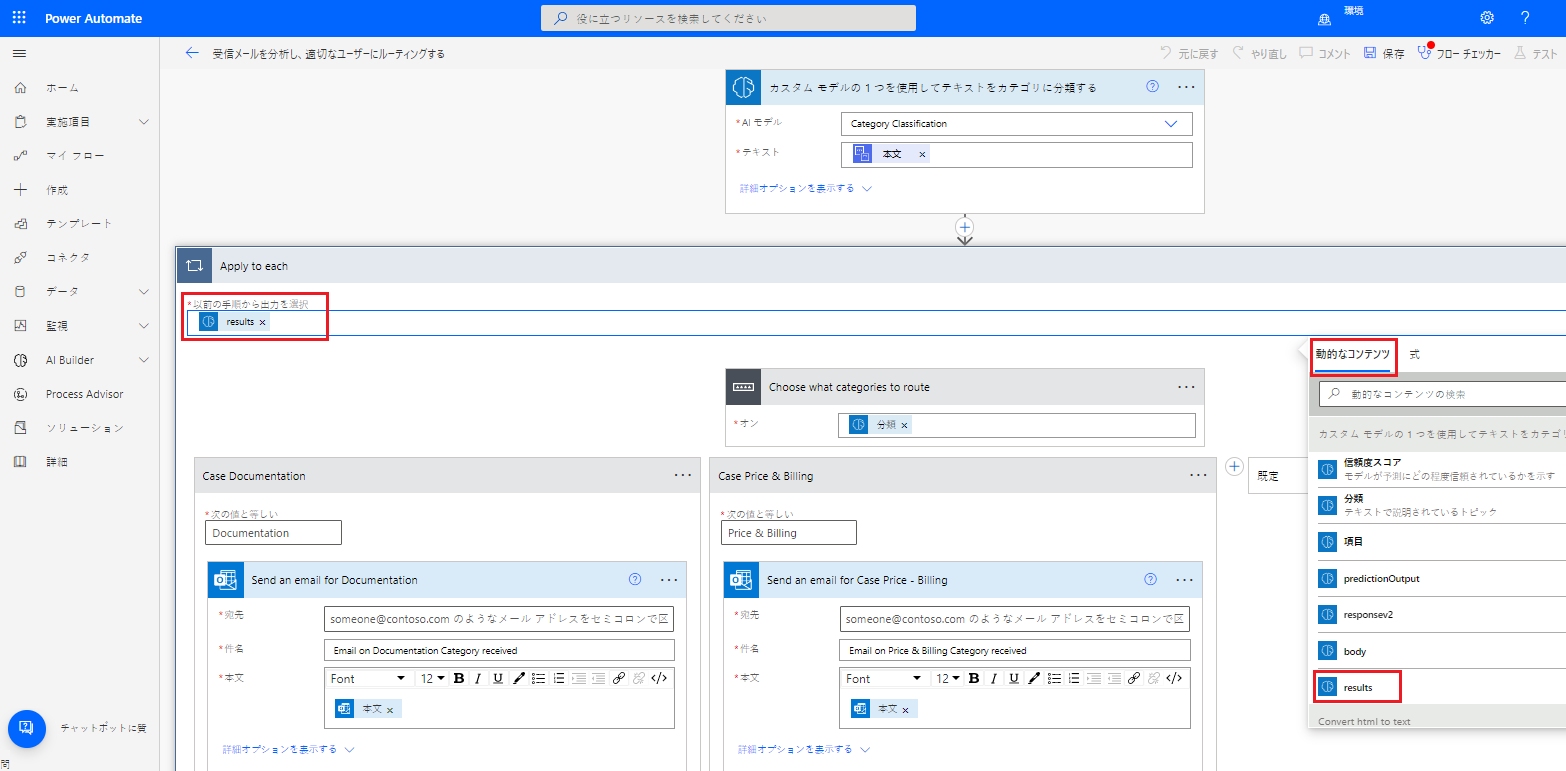The image size is (1566, 771).
Task: Open the font color picker in the Price - Billing email
Action: coord(1035,679)
